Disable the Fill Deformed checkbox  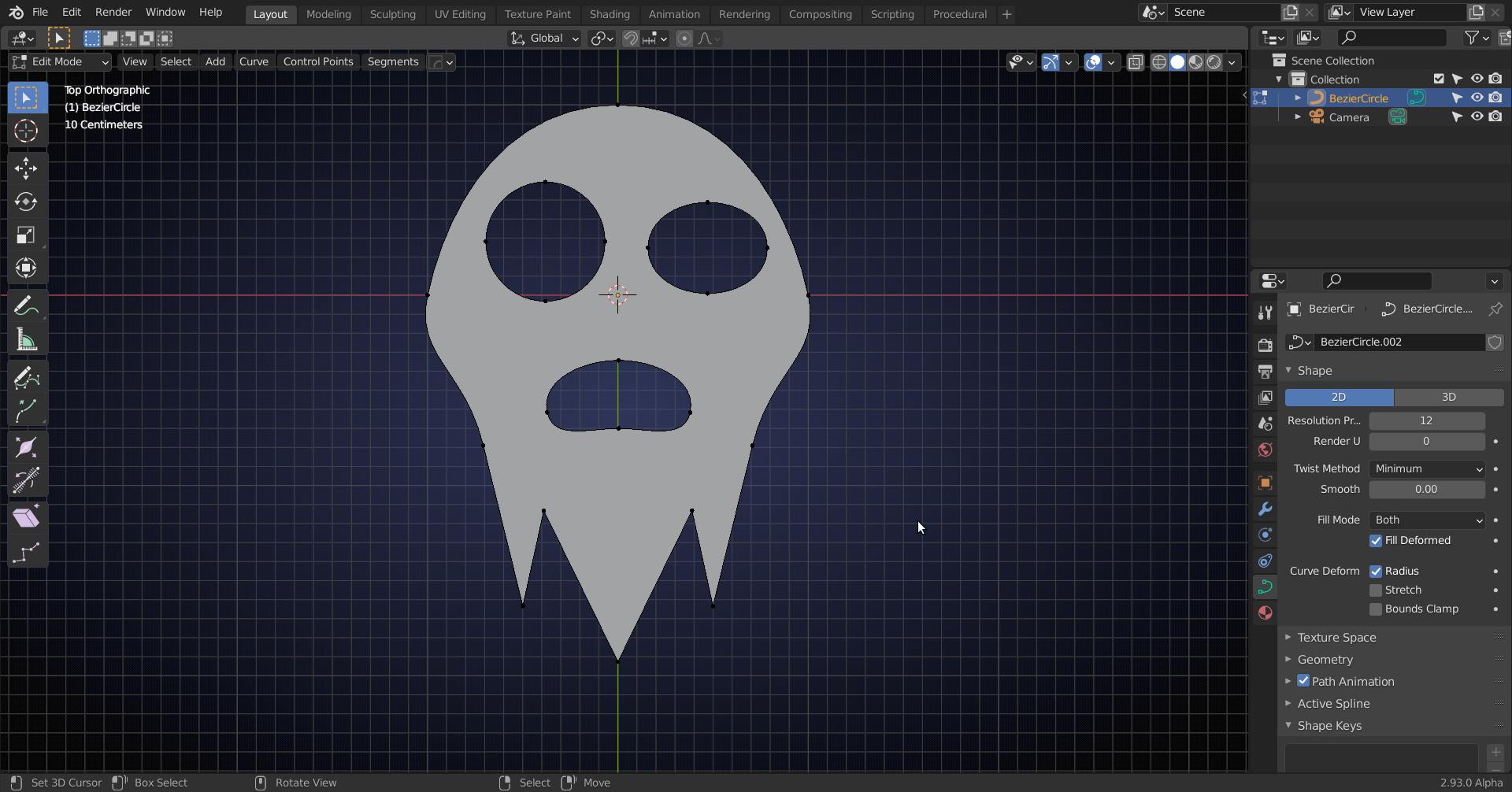pyautogui.click(x=1376, y=540)
